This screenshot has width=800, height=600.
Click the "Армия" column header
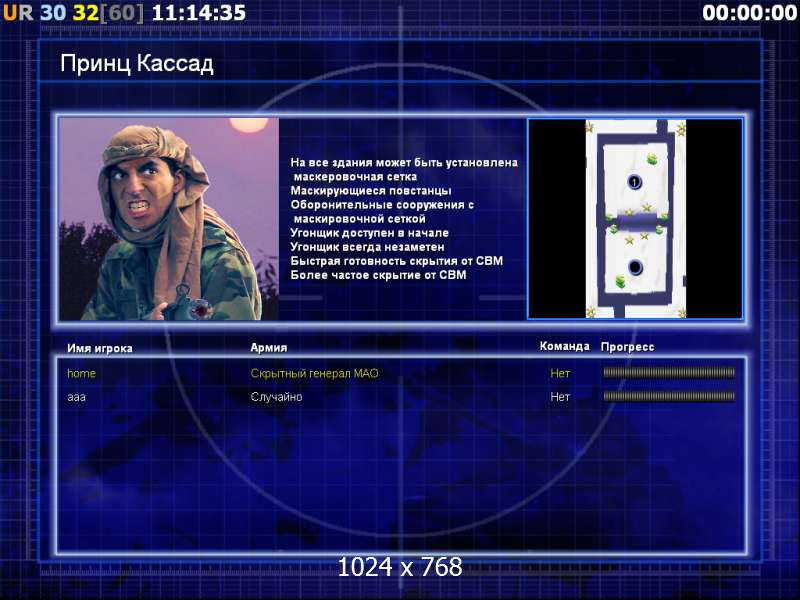pyautogui.click(x=269, y=347)
